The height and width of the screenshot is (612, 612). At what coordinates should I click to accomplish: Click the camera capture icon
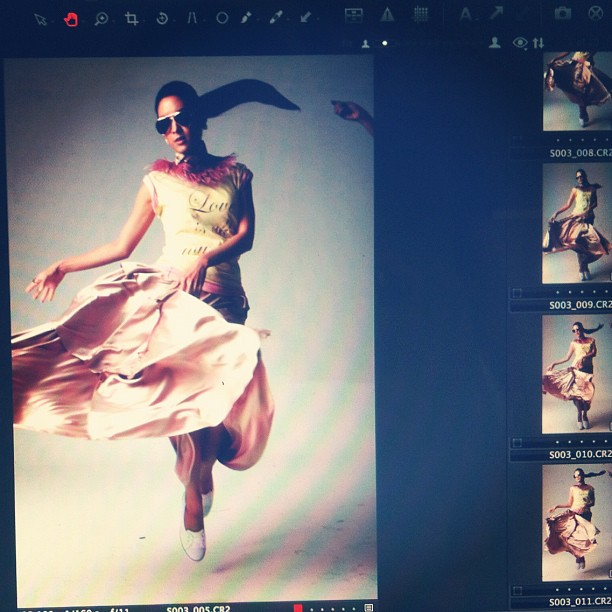pos(562,13)
